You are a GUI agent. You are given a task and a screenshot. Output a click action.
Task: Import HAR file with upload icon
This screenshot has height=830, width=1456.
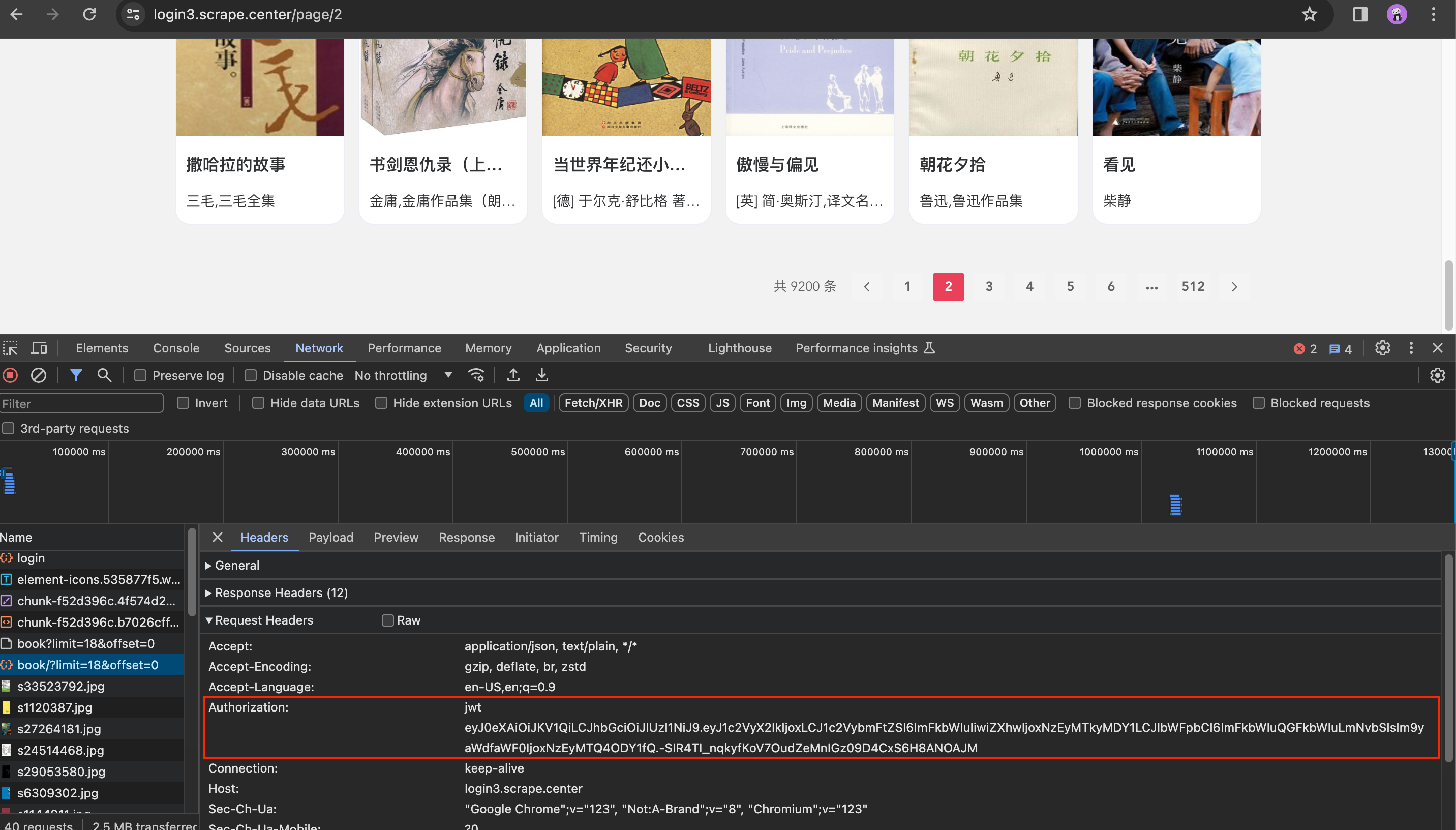click(x=512, y=375)
